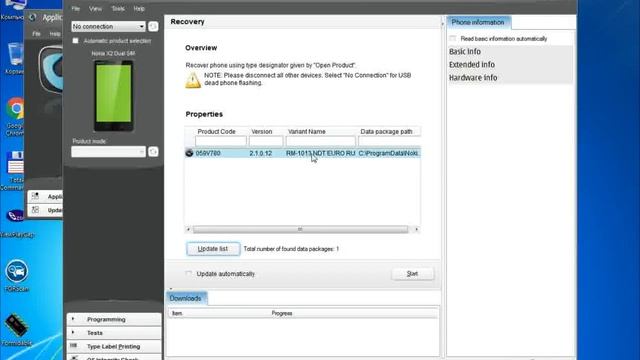The image size is (640, 360).
Task: Click the Care Suite logo in the background window
Action: point(51,69)
